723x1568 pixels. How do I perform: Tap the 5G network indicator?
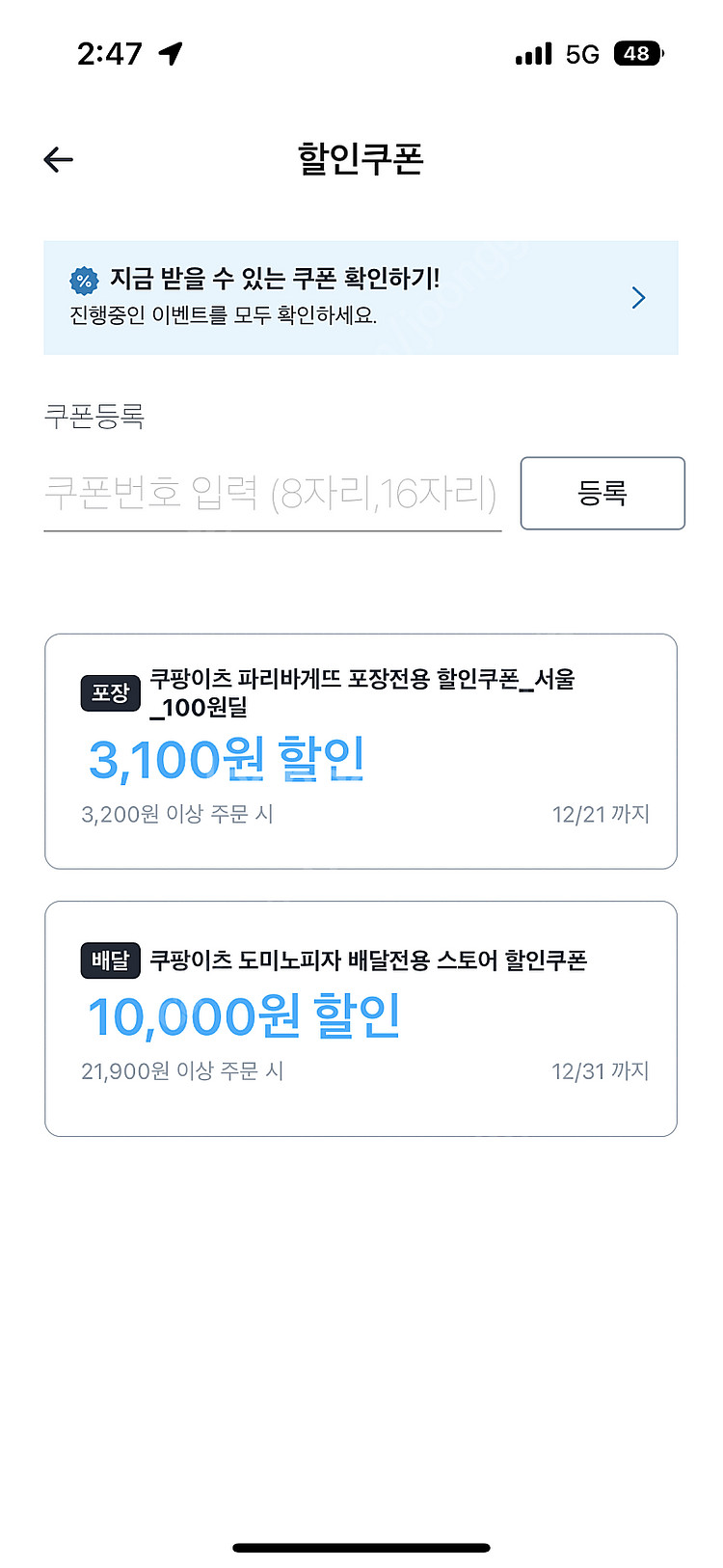[582, 54]
